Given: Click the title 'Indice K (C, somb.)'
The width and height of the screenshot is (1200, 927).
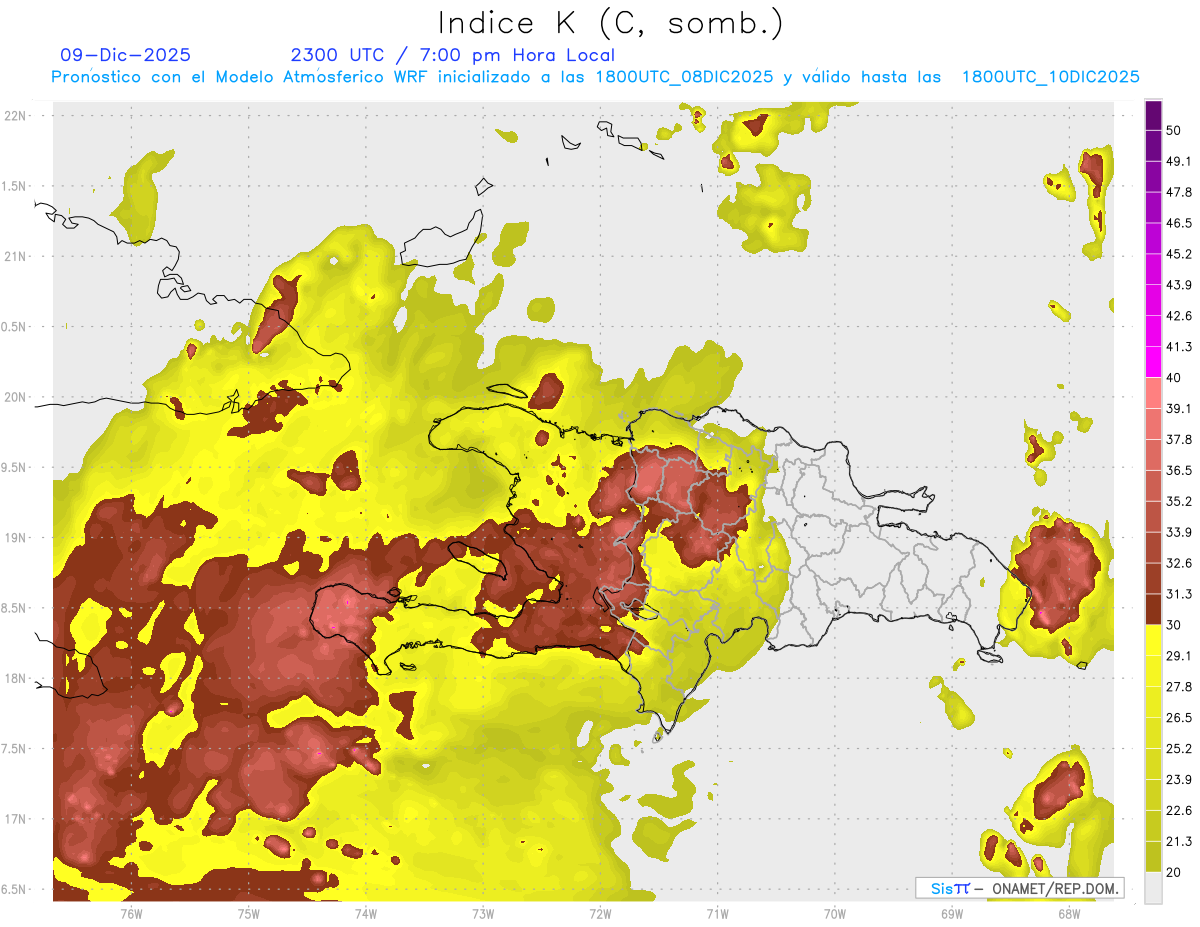Looking at the screenshot, I should click(x=611, y=22).
